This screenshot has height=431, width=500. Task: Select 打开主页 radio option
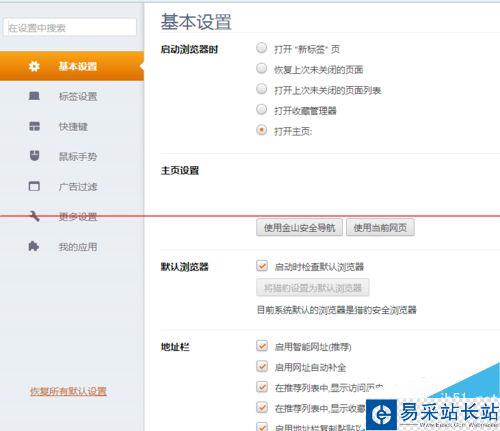pos(262,130)
